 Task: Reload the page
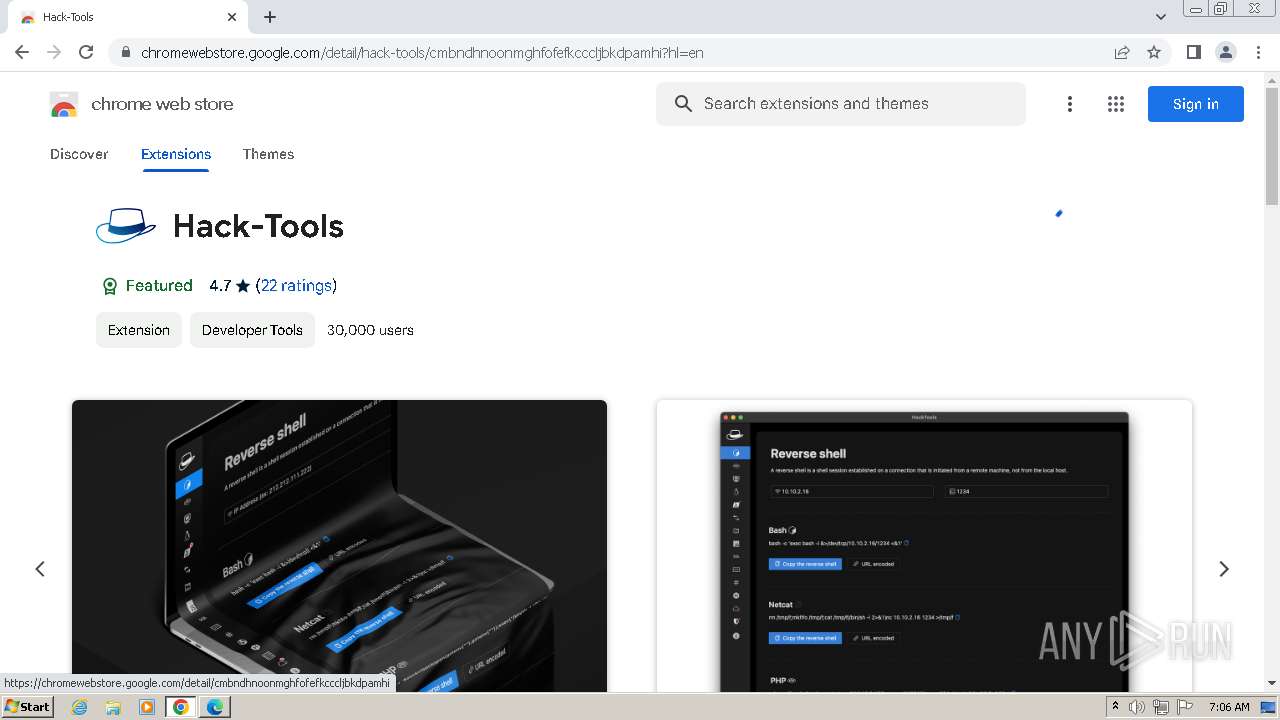click(x=86, y=52)
